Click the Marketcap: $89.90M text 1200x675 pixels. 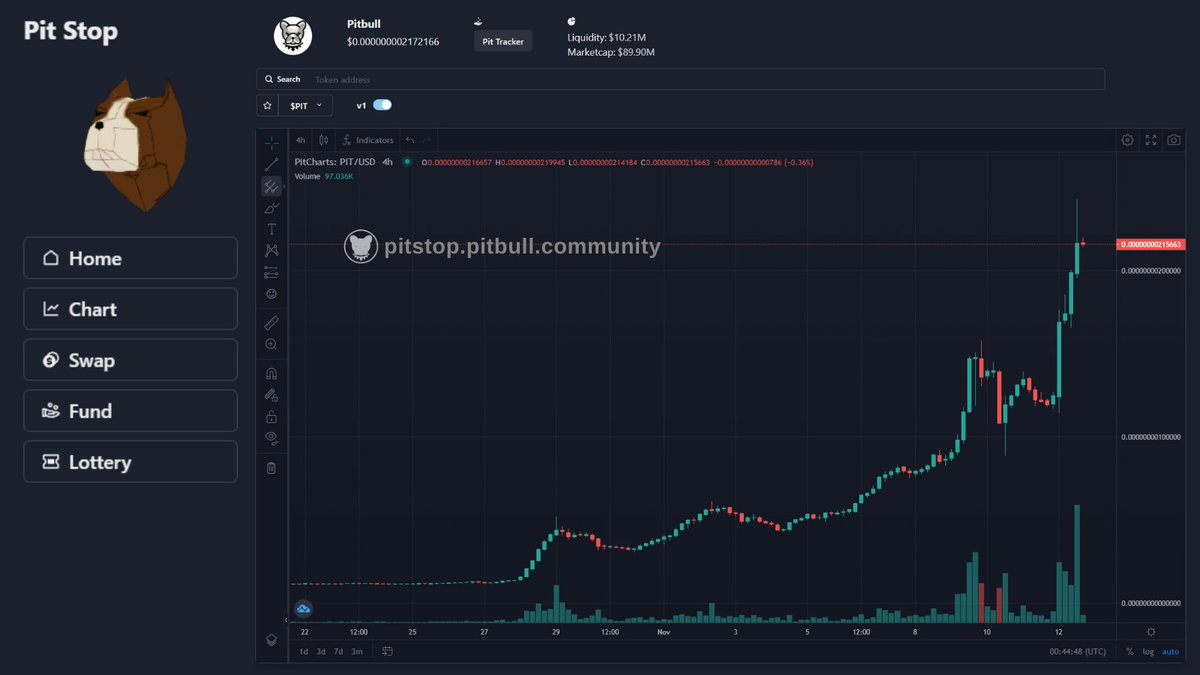point(611,52)
